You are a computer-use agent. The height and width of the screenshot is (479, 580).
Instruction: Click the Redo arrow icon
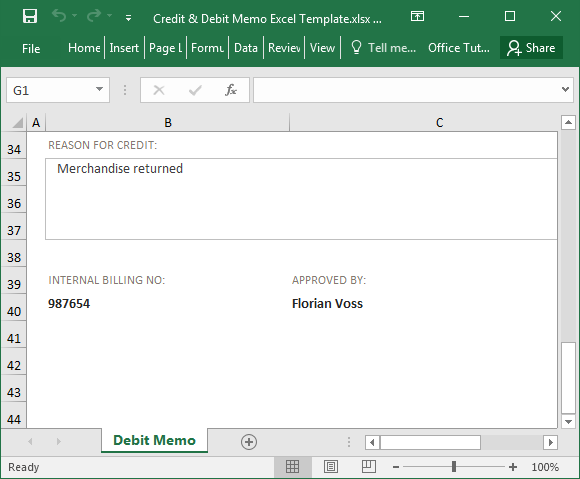point(94,16)
